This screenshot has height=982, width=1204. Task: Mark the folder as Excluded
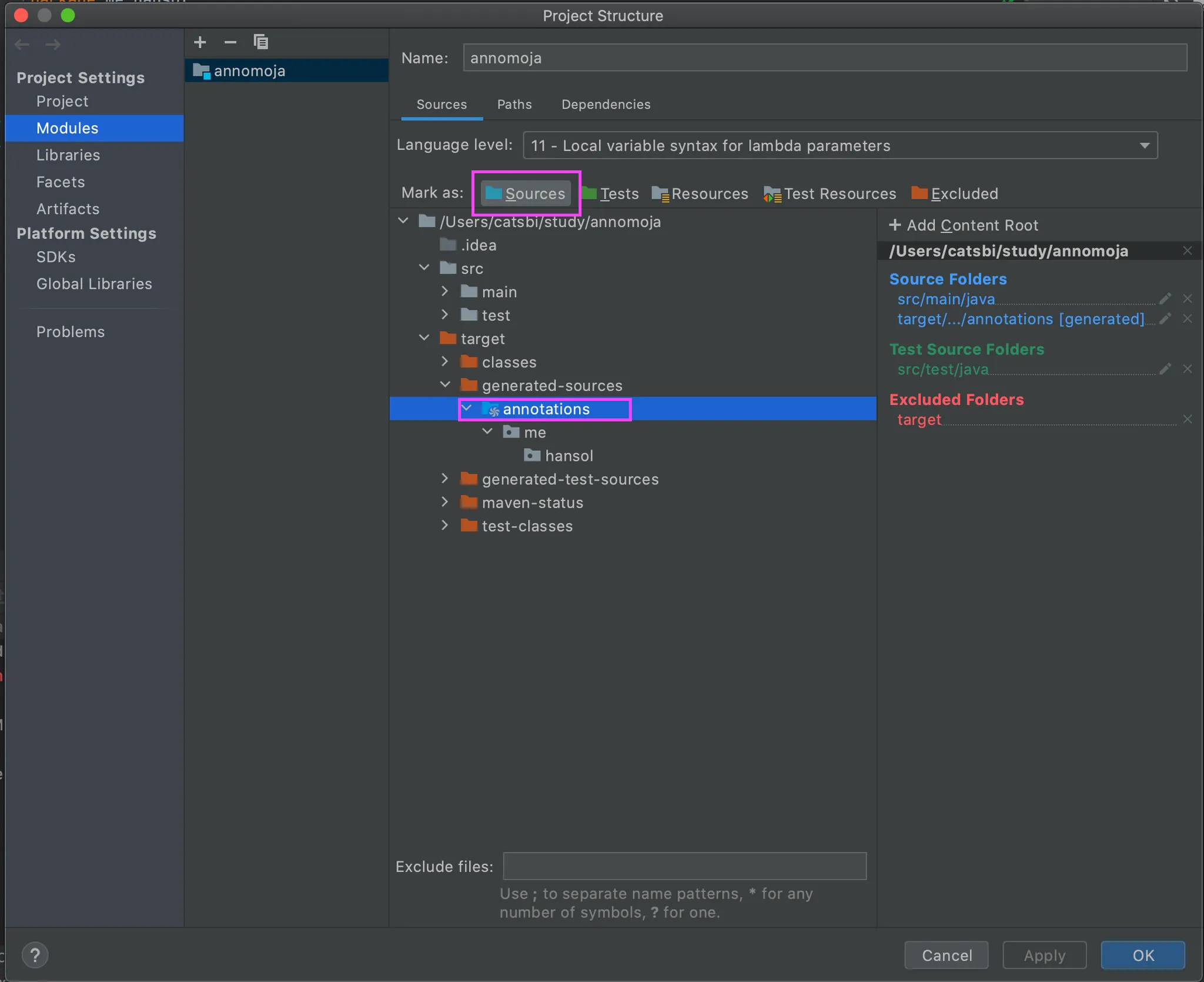coord(954,193)
